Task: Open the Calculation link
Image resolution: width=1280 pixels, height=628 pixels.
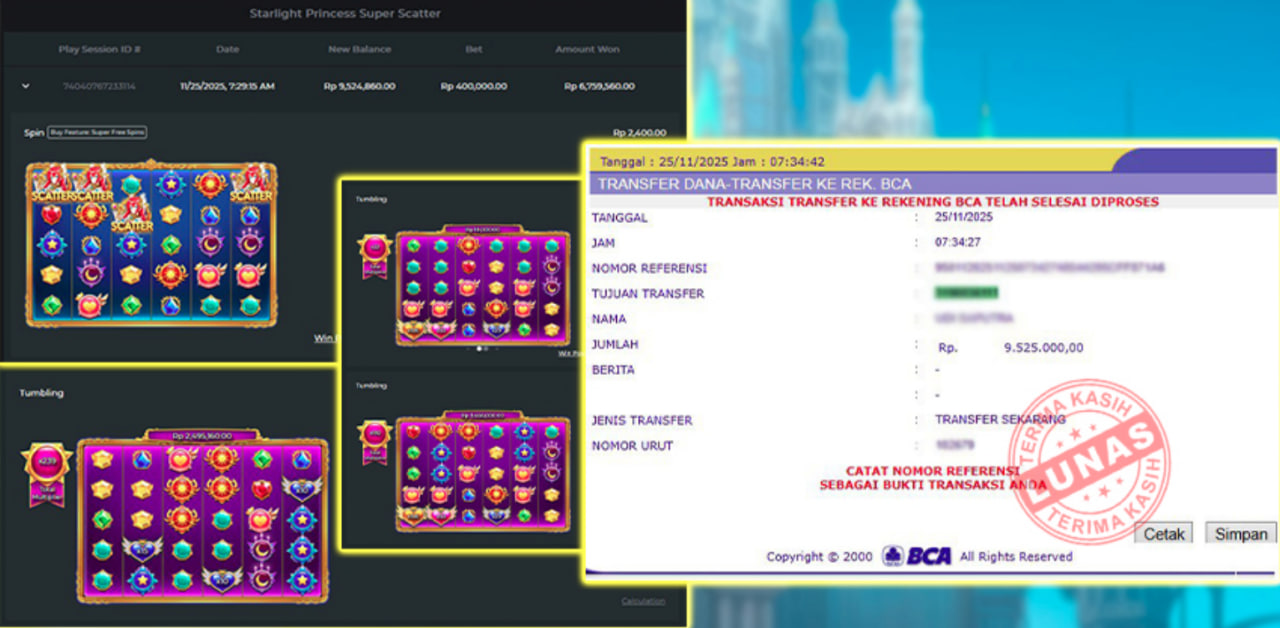Action: [x=642, y=601]
